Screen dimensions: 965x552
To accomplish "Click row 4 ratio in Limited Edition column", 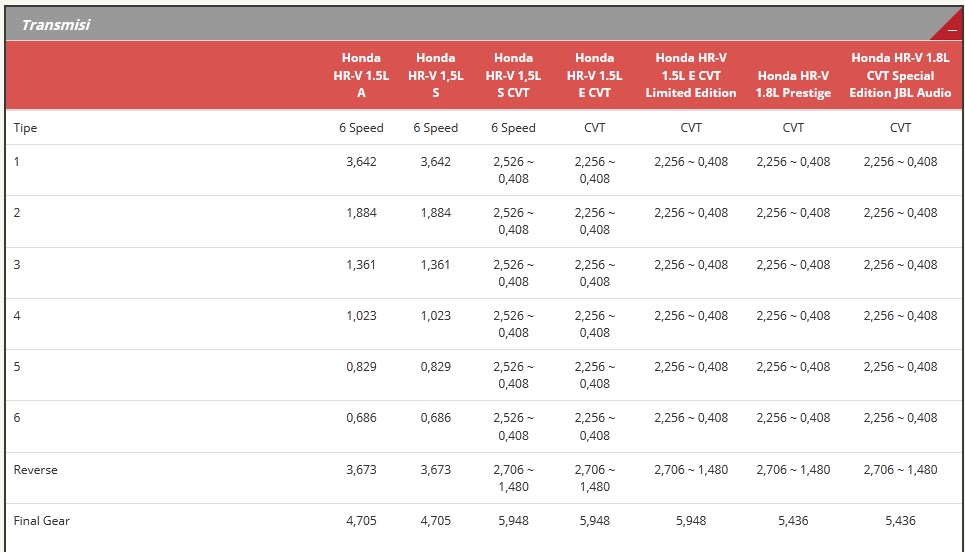I will pyautogui.click(x=691, y=316).
